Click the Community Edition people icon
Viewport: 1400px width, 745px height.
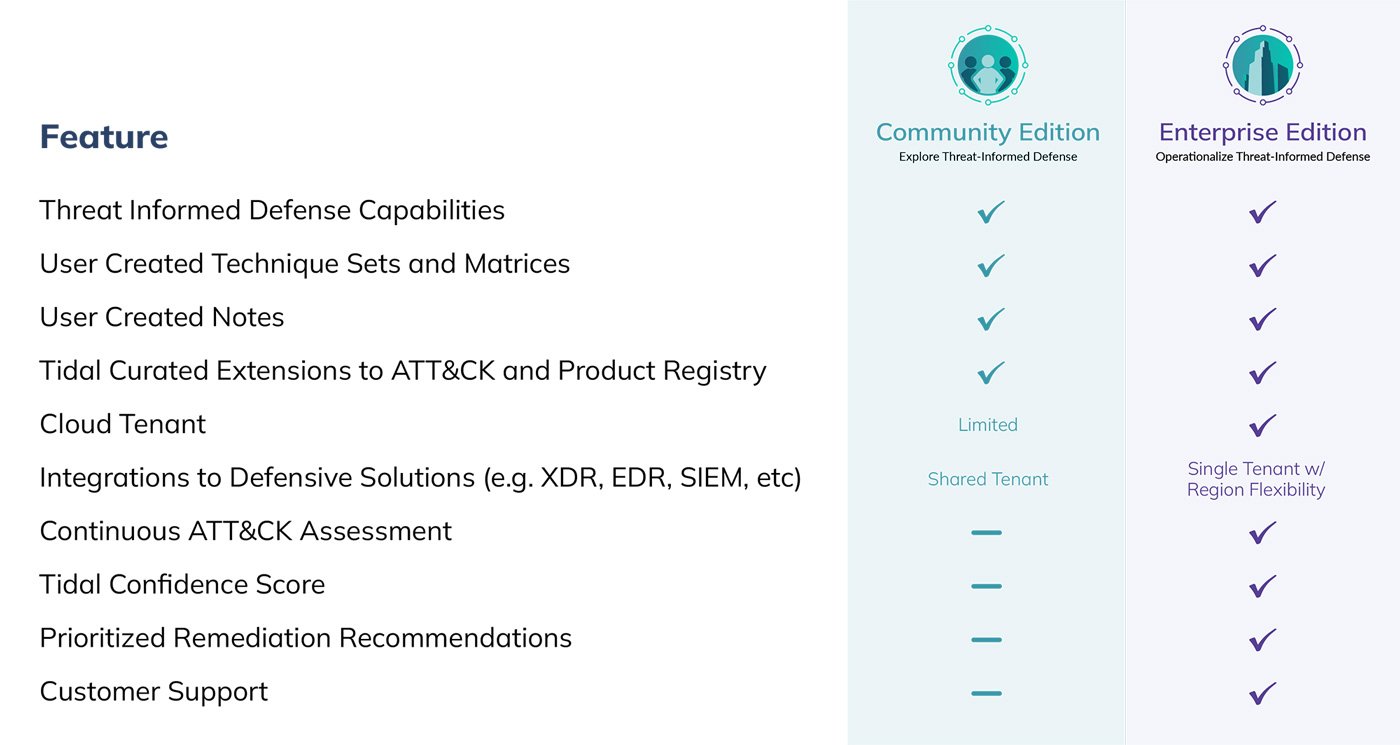tap(988, 65)
